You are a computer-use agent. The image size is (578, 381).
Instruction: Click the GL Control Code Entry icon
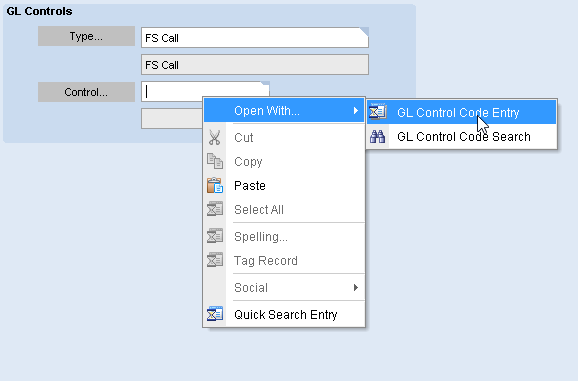[377, 112]
